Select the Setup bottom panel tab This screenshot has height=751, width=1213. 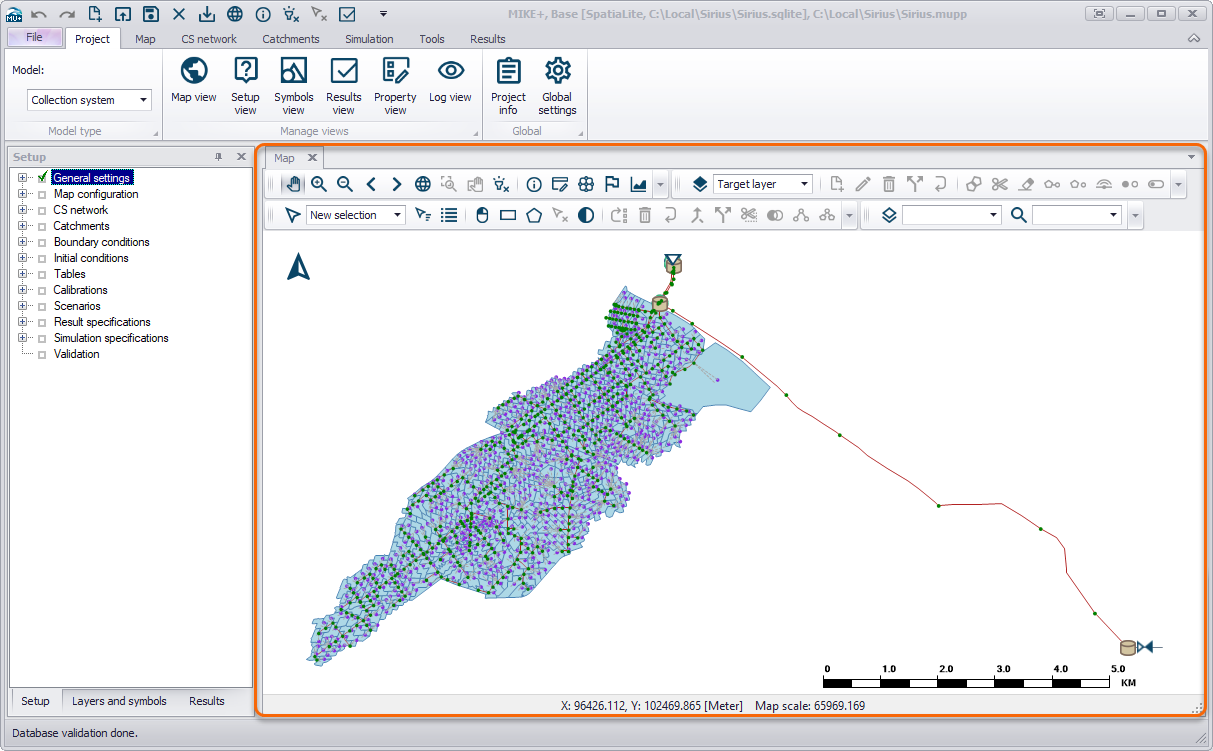click(35, 701)
